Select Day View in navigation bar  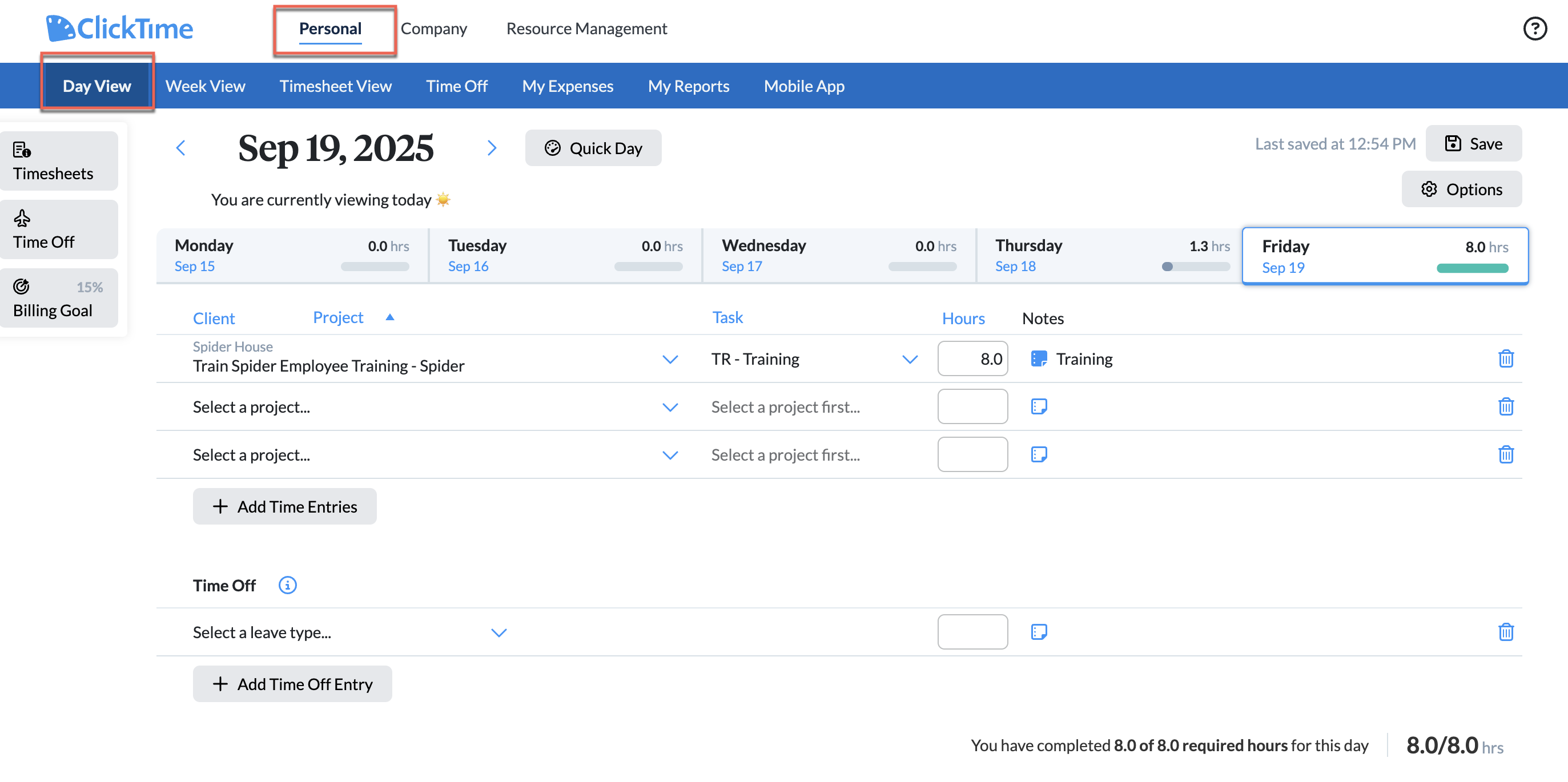click(x=97, y=86)
